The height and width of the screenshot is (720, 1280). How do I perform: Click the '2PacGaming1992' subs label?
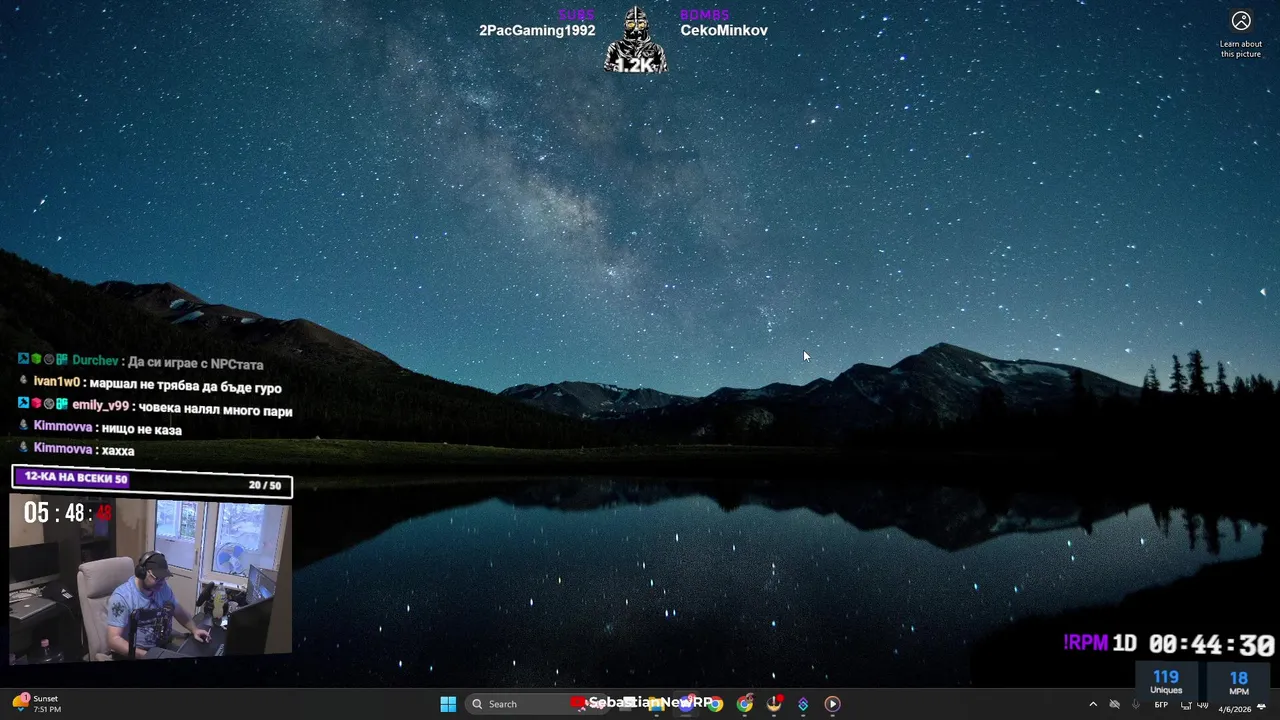click(x=537, y=30)
